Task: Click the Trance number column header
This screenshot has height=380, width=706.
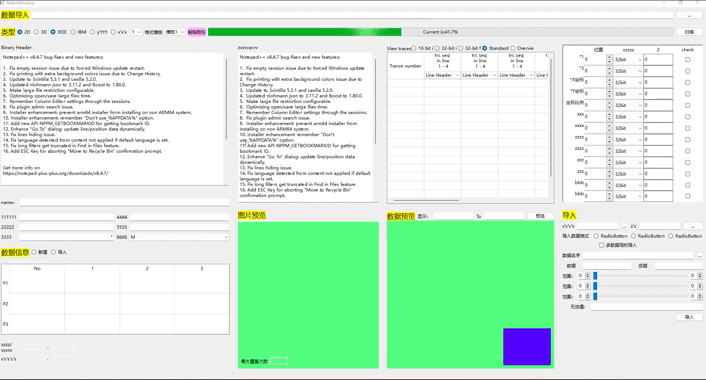Action: pyautogui.click(x=405, y=66)
